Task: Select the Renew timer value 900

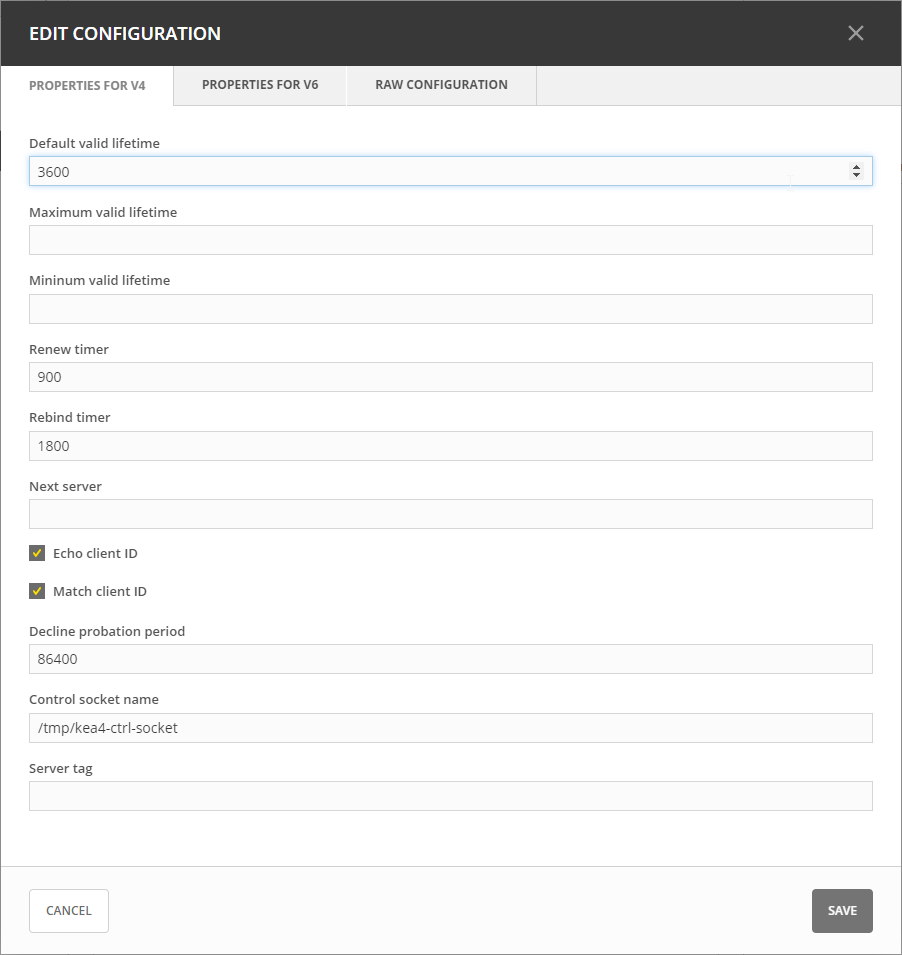Action: pyautogui.click(x=450, y=377)
